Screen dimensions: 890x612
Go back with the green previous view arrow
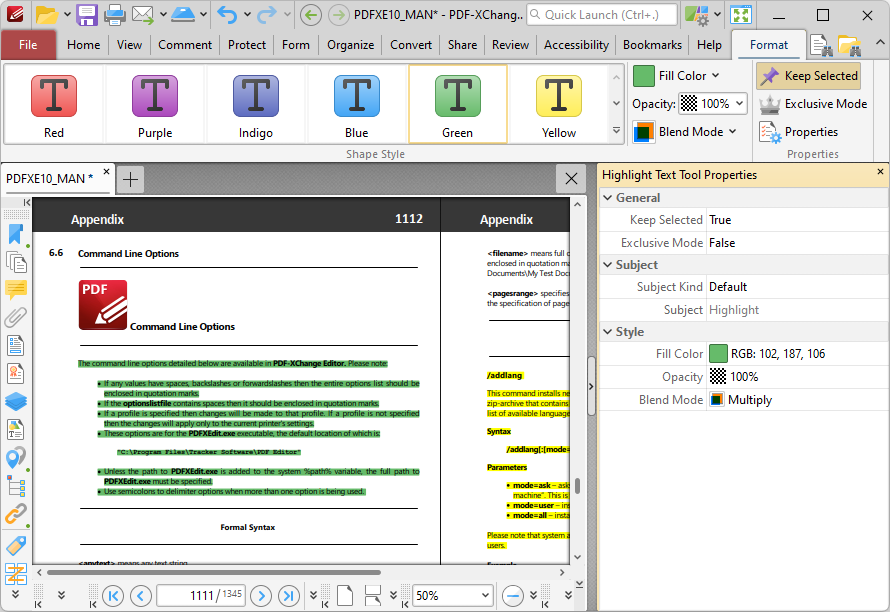point(310,14)
